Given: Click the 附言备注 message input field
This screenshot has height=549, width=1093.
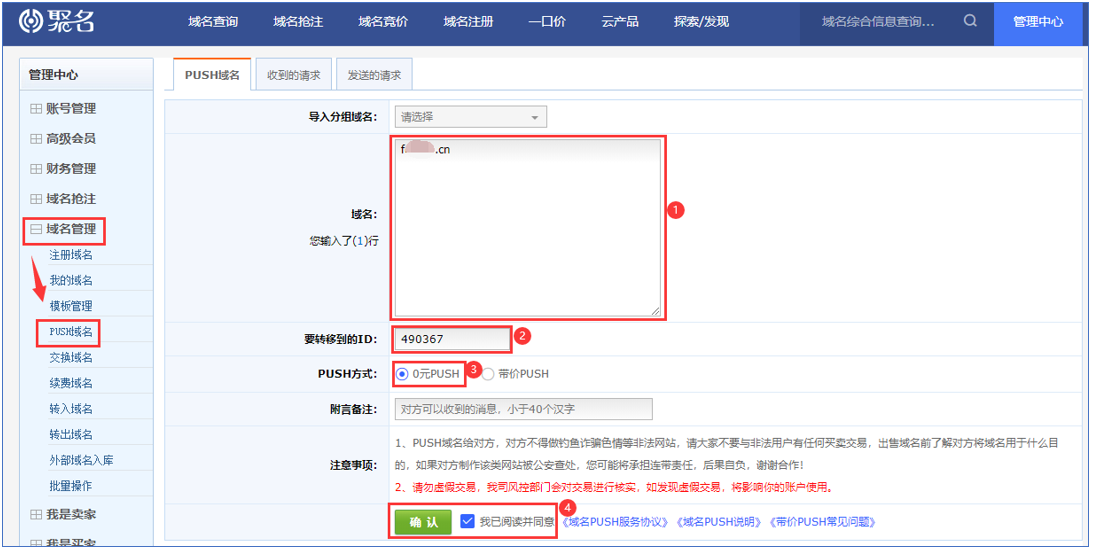Looking at the screenshot, I should click(522, 409).
